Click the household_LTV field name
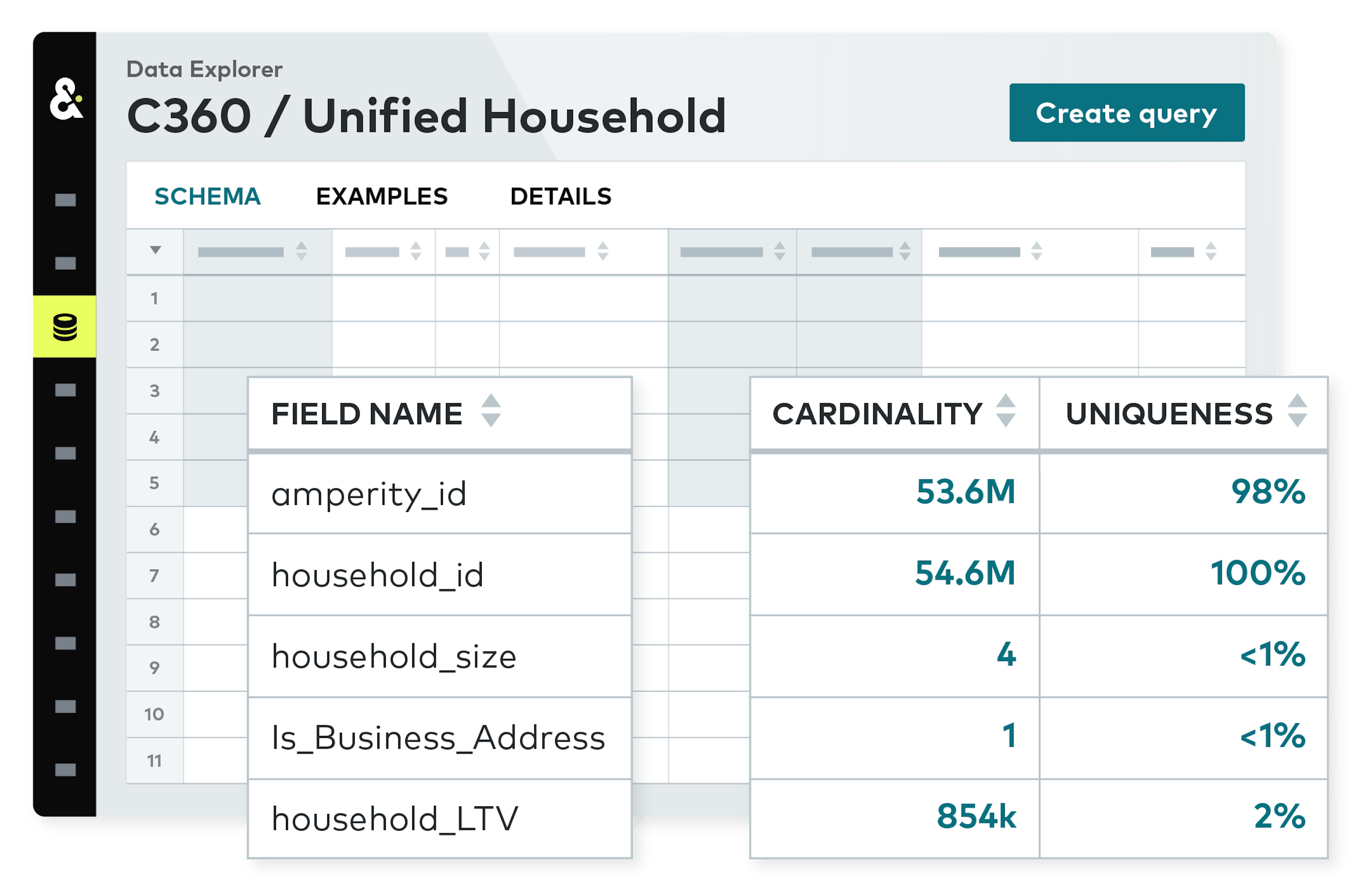The height and width of the screenshot is (890, 1372). [395, 819]
